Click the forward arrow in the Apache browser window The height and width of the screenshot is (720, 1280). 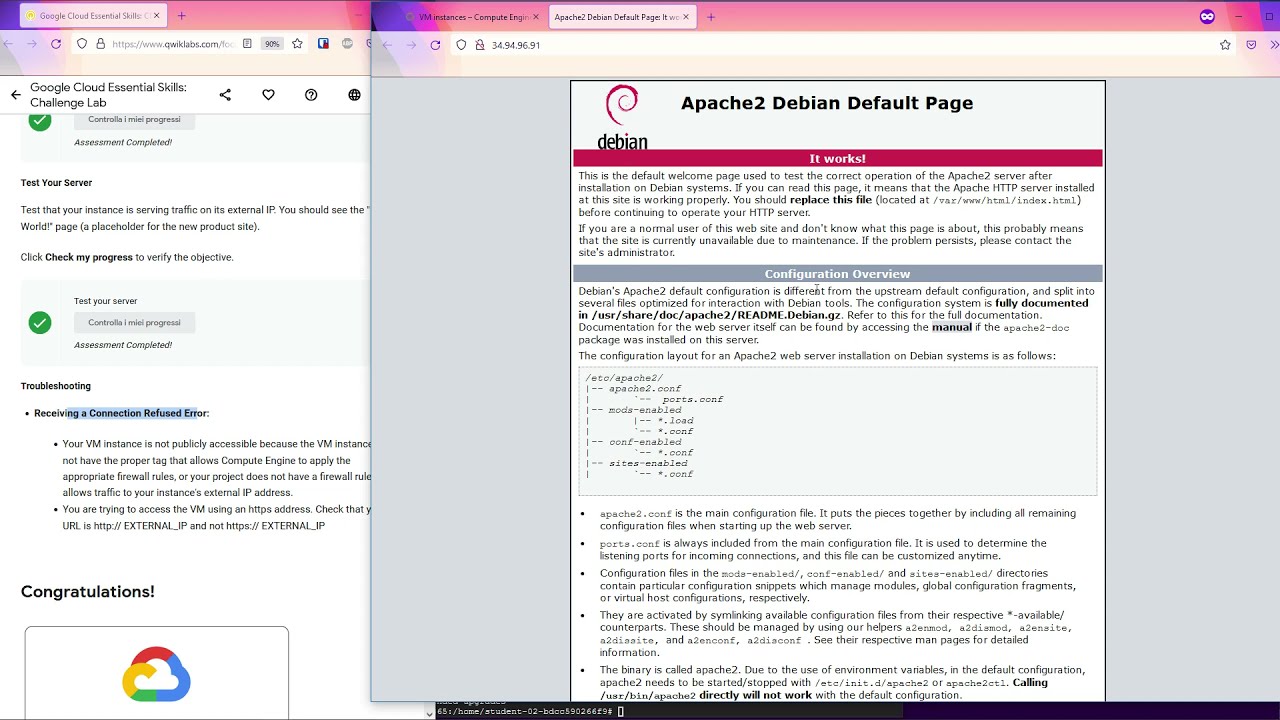pos(411,45)
